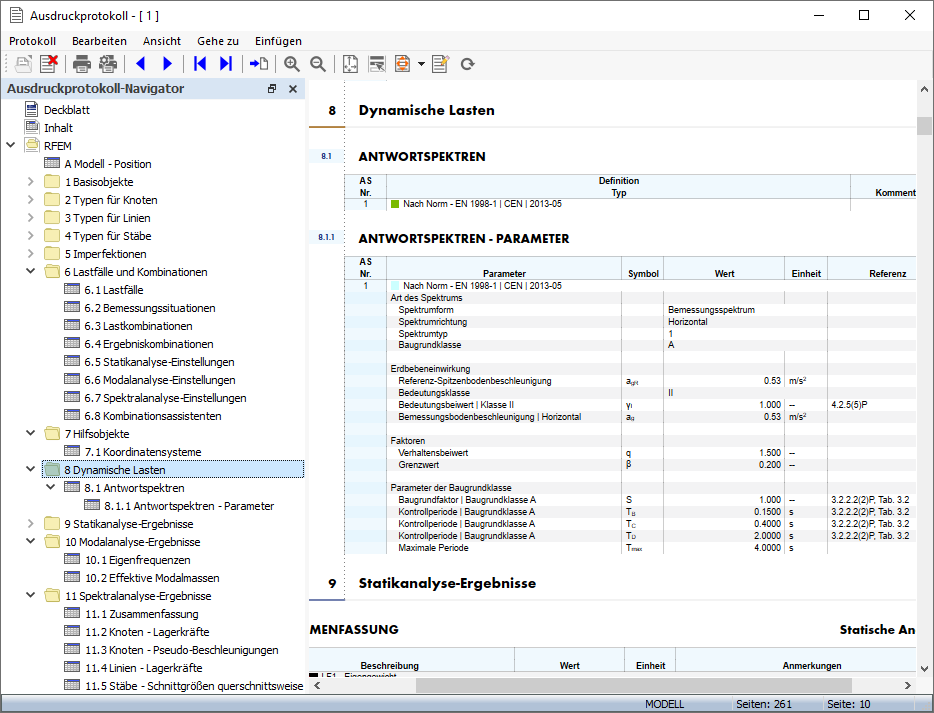Select 6.7 Spektralanalyse-Einstellungen in the navigator
The image size is (934, 713).
[164, 398]
